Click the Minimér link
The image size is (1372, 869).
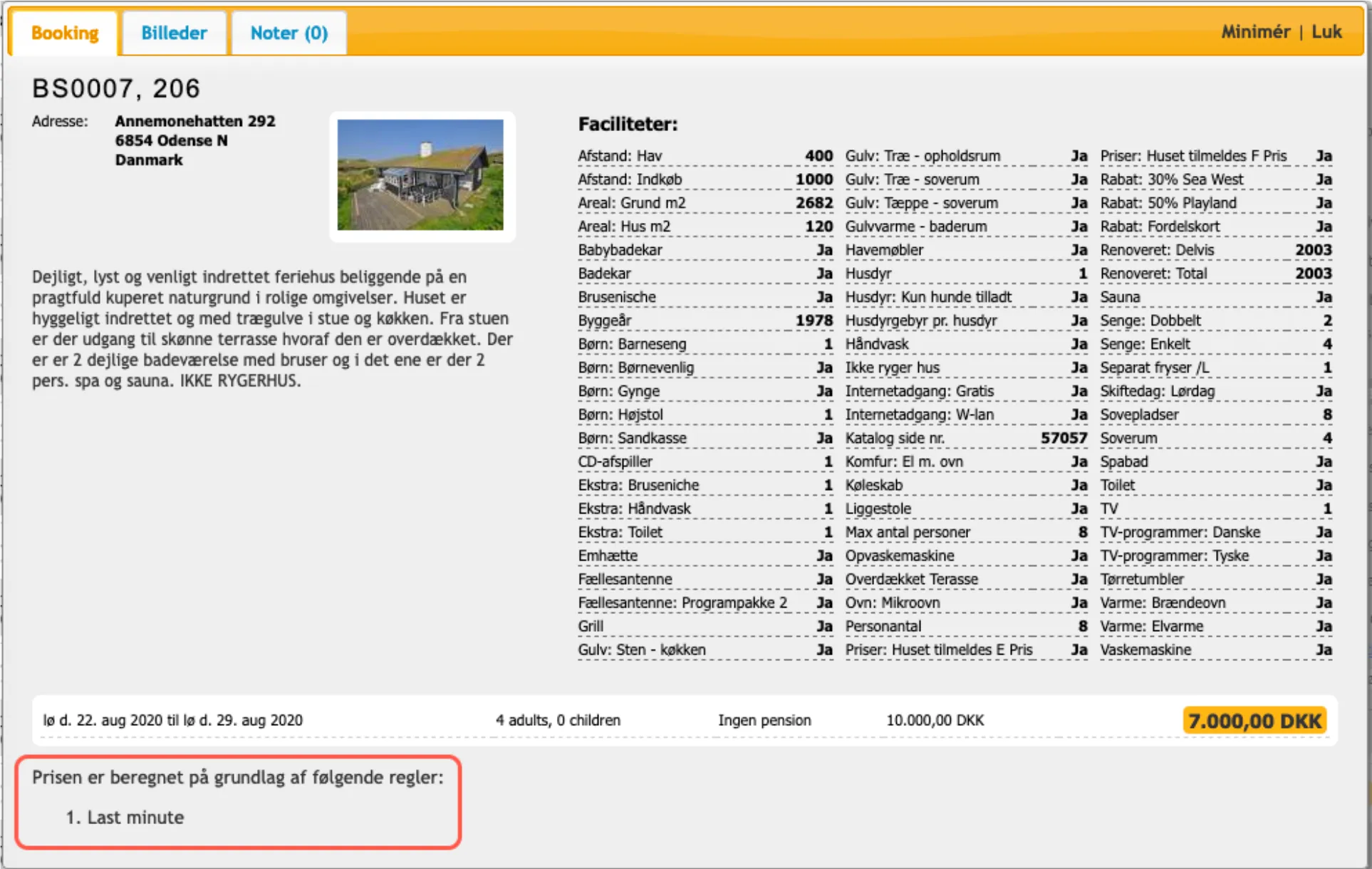coord(1255,31)
